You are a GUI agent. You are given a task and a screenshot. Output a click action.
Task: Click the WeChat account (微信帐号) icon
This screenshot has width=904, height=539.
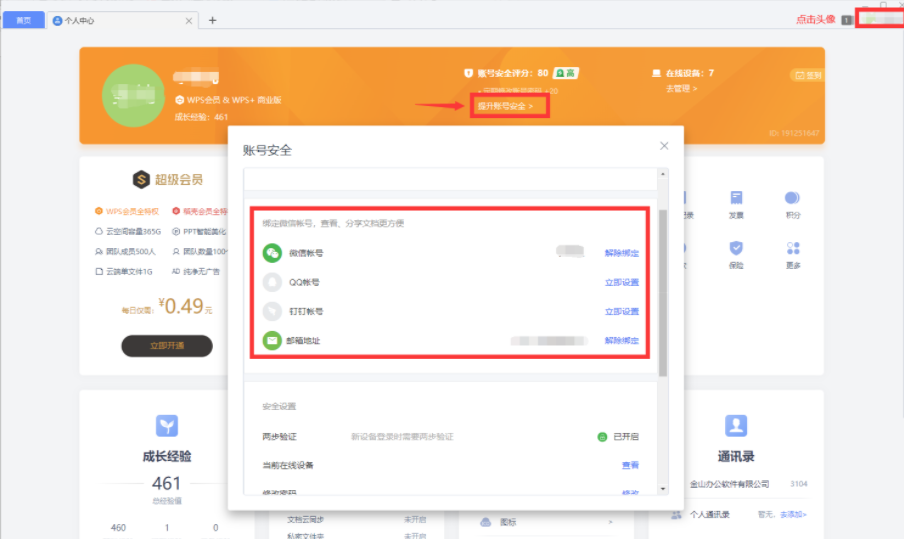click(x=272, y=252)
